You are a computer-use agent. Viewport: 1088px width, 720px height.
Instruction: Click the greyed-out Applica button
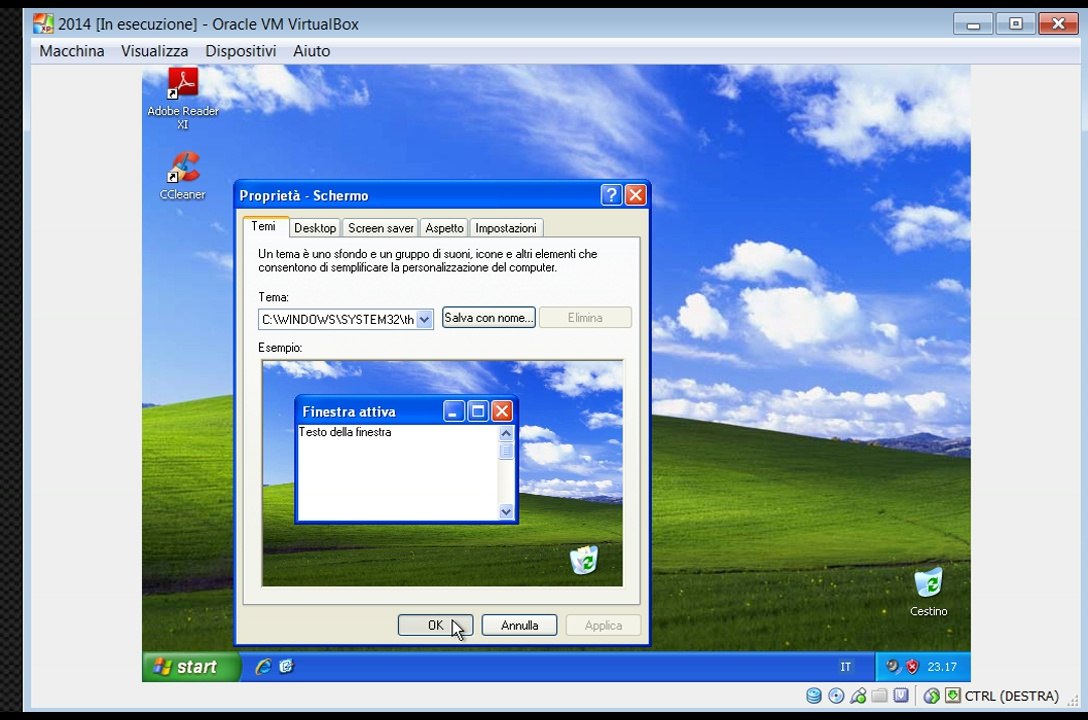[603, 625]
